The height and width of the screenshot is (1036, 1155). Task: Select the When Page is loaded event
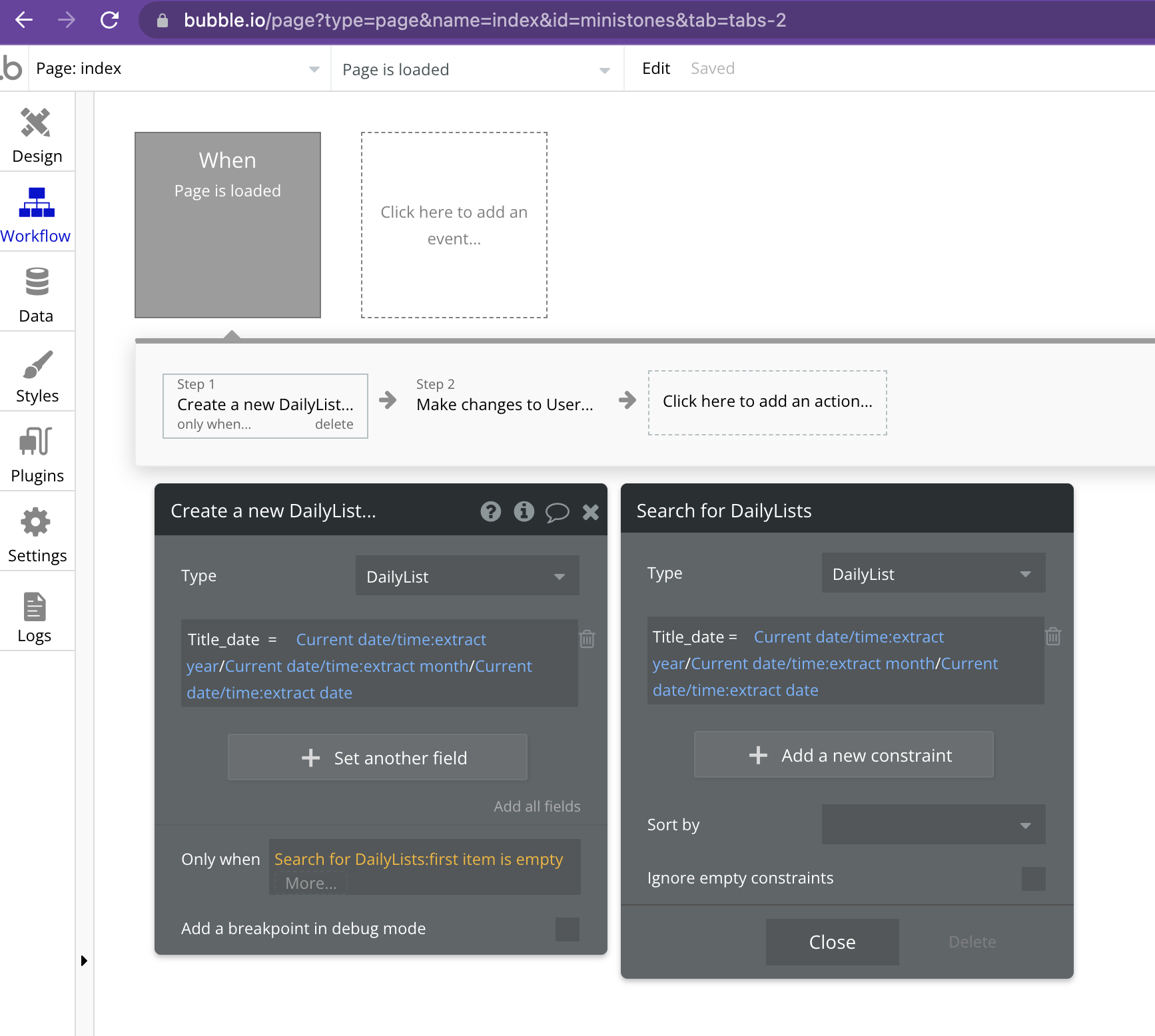[x=228, y=225]
